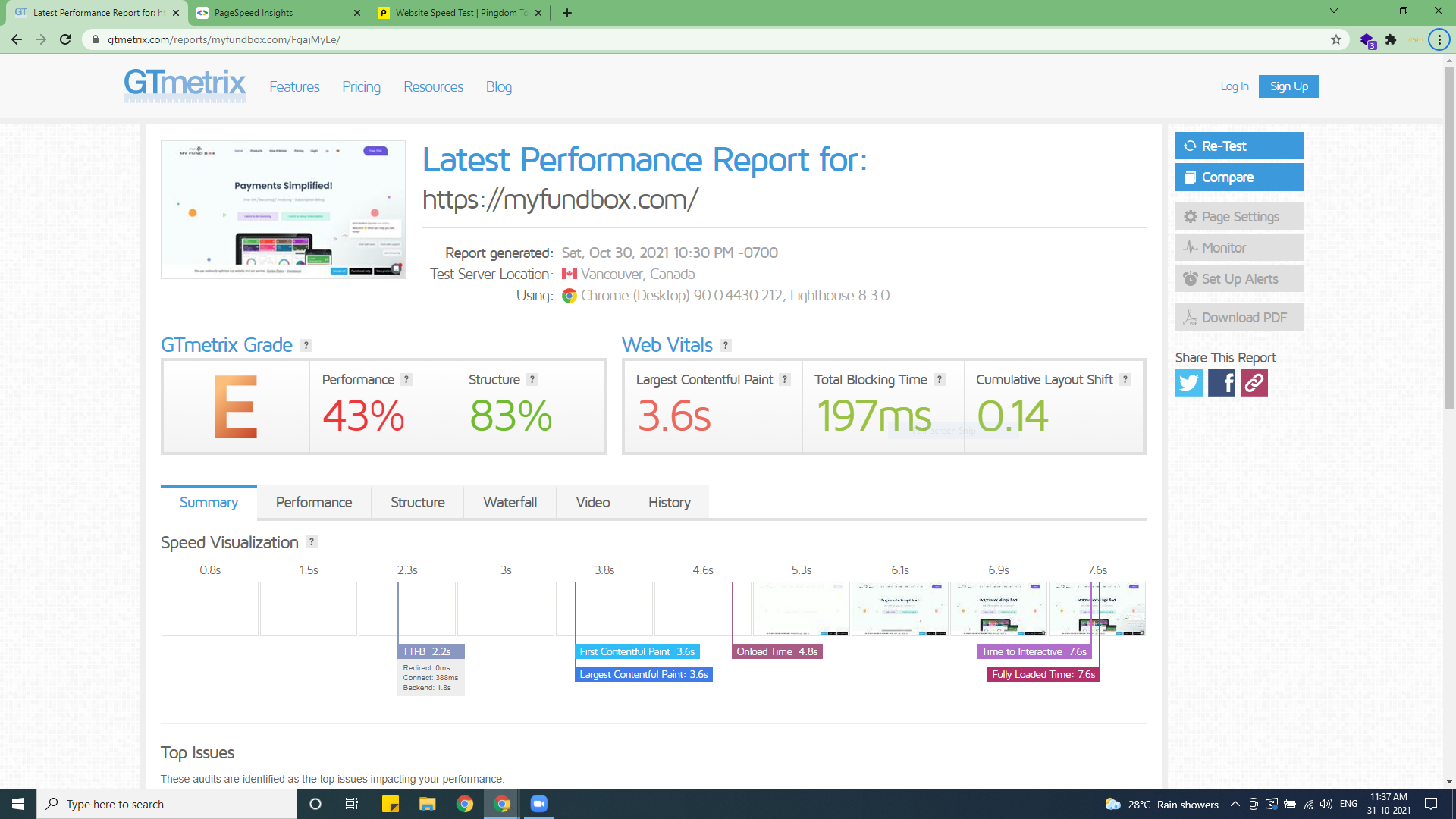Open Blog in top navigation
Screen dimensions: 1456x819
pyautogui.click(x=499, y=87)
